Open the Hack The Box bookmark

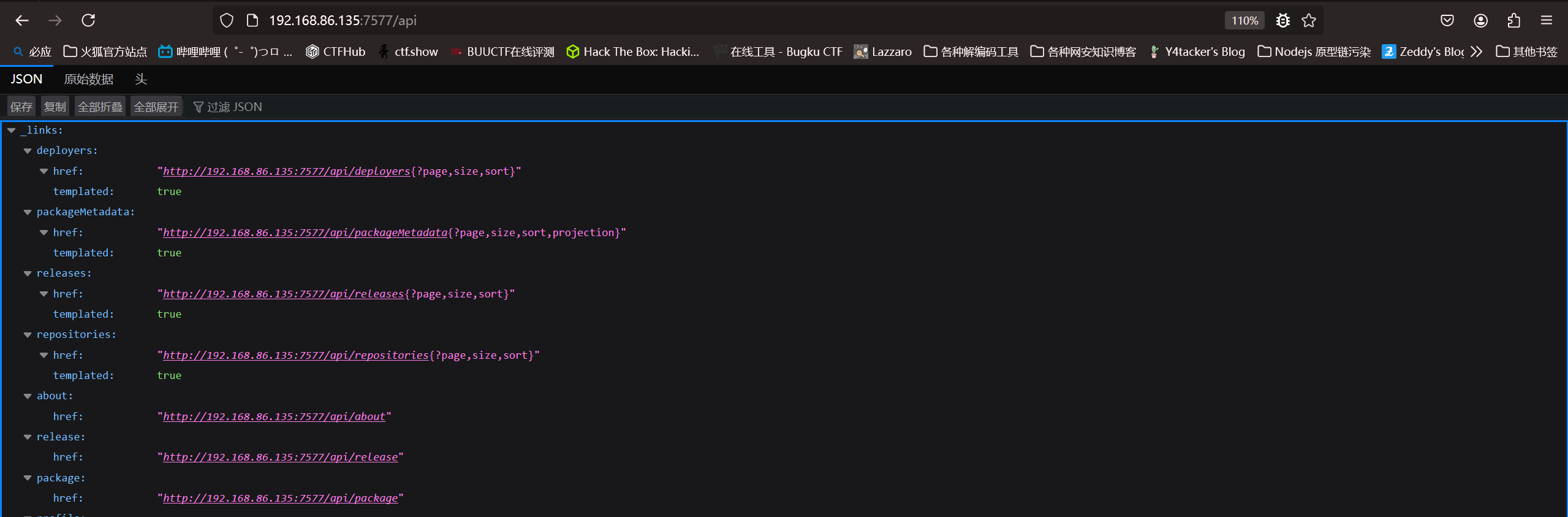[x=633, y=52]
